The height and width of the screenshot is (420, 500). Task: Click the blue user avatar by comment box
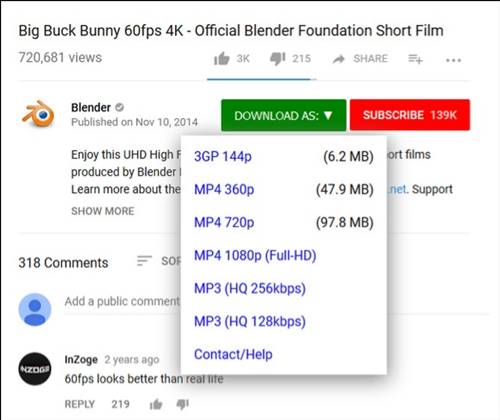[x=35, y=309]
